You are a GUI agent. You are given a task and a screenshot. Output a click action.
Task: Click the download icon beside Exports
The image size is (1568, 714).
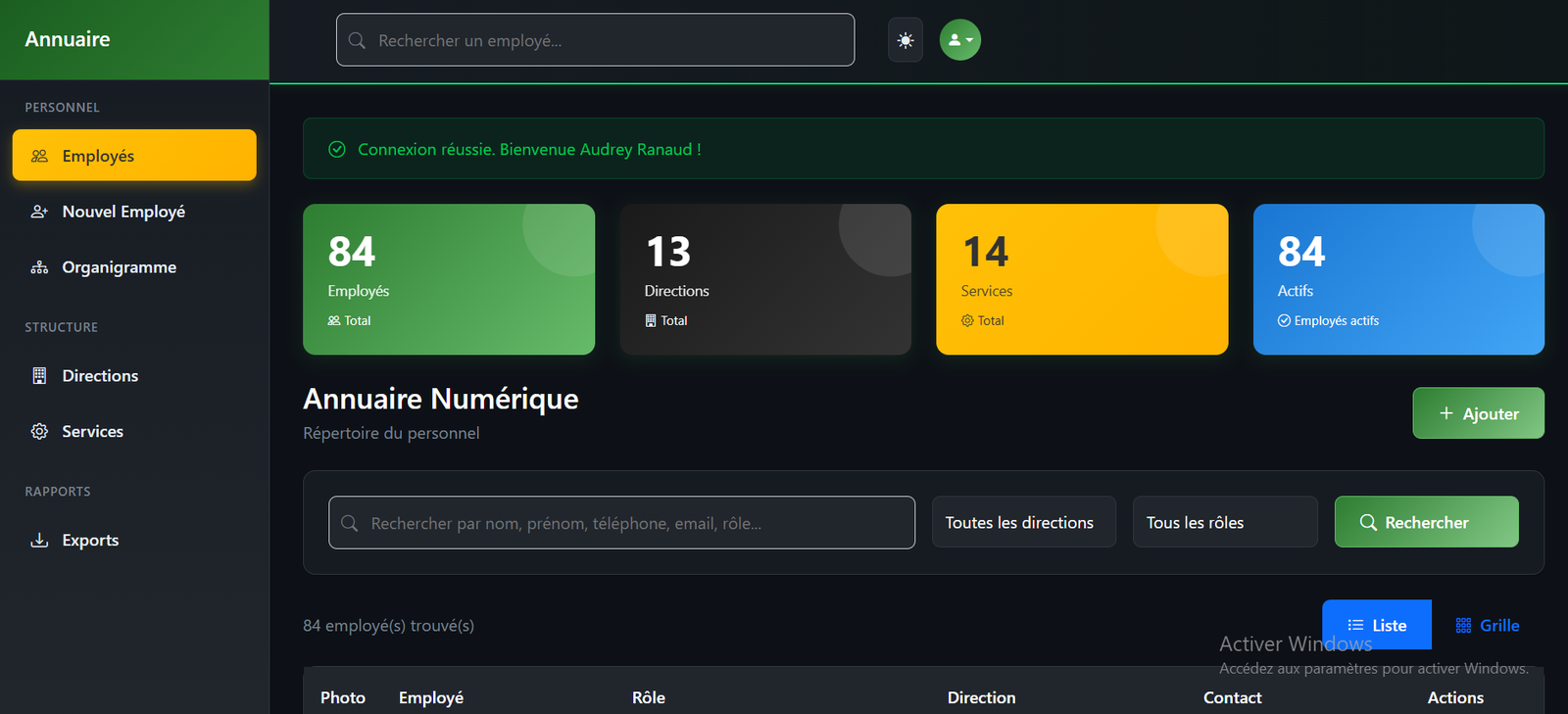coord(39,540)
